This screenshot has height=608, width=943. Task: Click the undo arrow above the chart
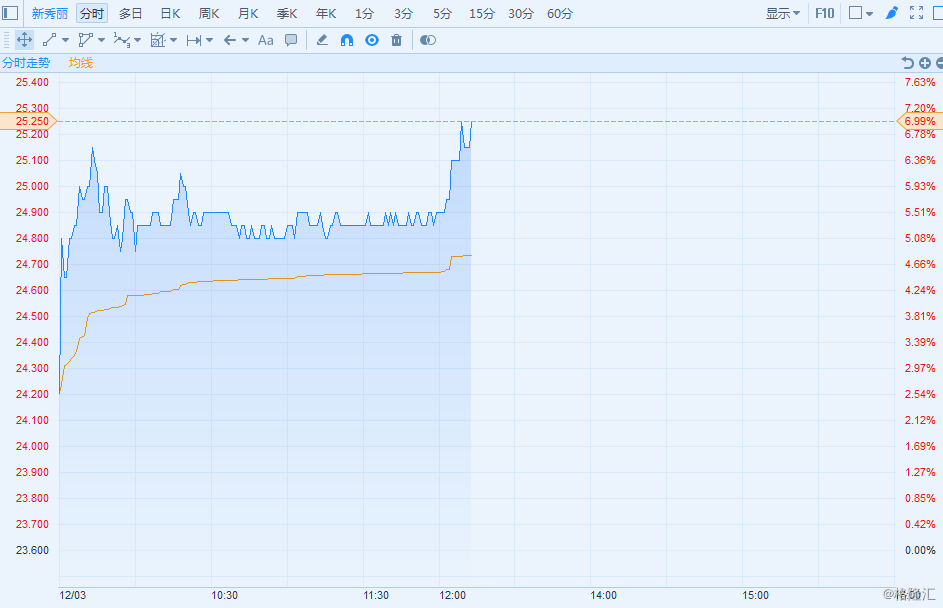click(908, 63)
